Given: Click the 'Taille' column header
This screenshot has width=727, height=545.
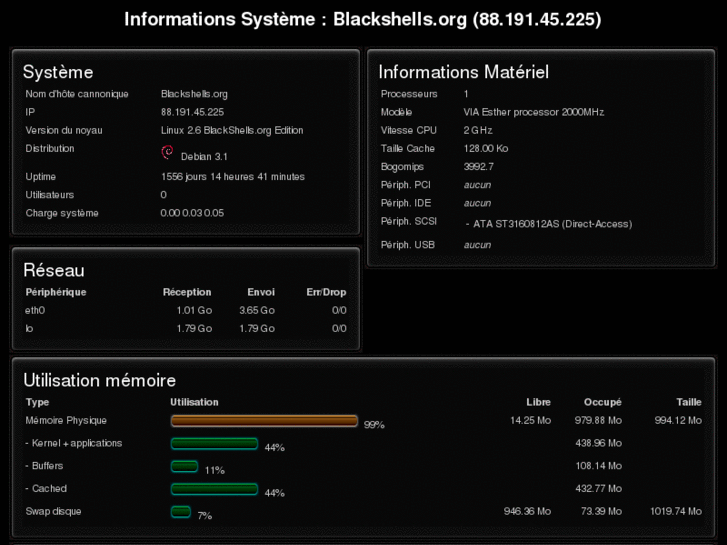Looking at the screenshot, I should pyautogui.click(x=689, y=402).
